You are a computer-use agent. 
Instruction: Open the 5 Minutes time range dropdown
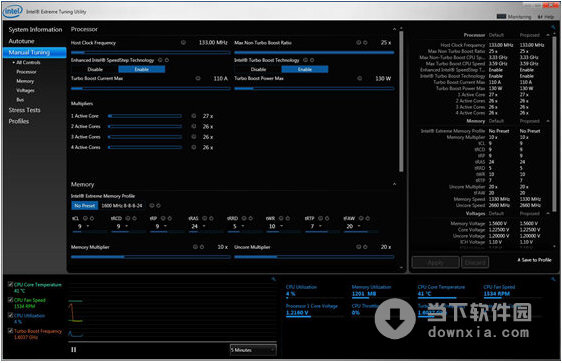(x=253, y=350)
